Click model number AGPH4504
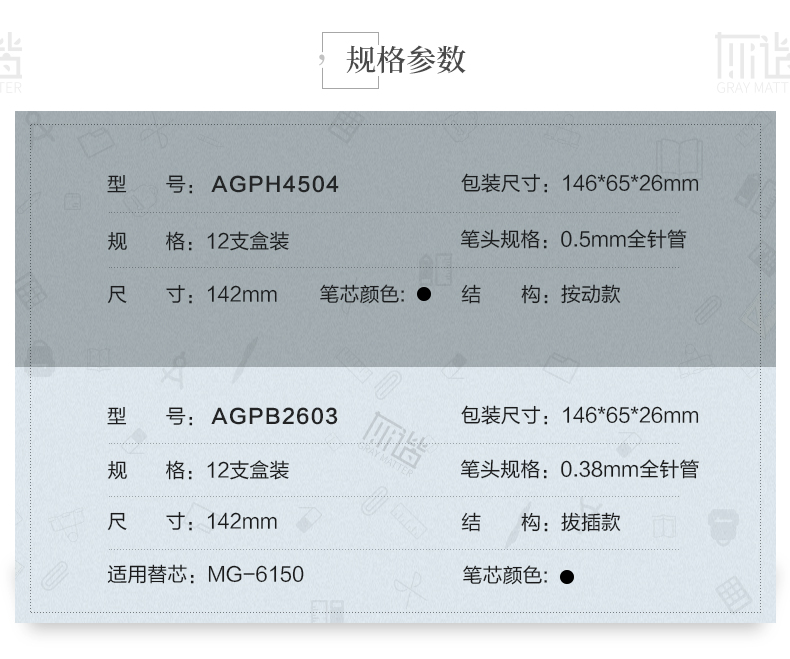Image resolution: width=790 pixels, height=659 pixels. pos(275,185)
